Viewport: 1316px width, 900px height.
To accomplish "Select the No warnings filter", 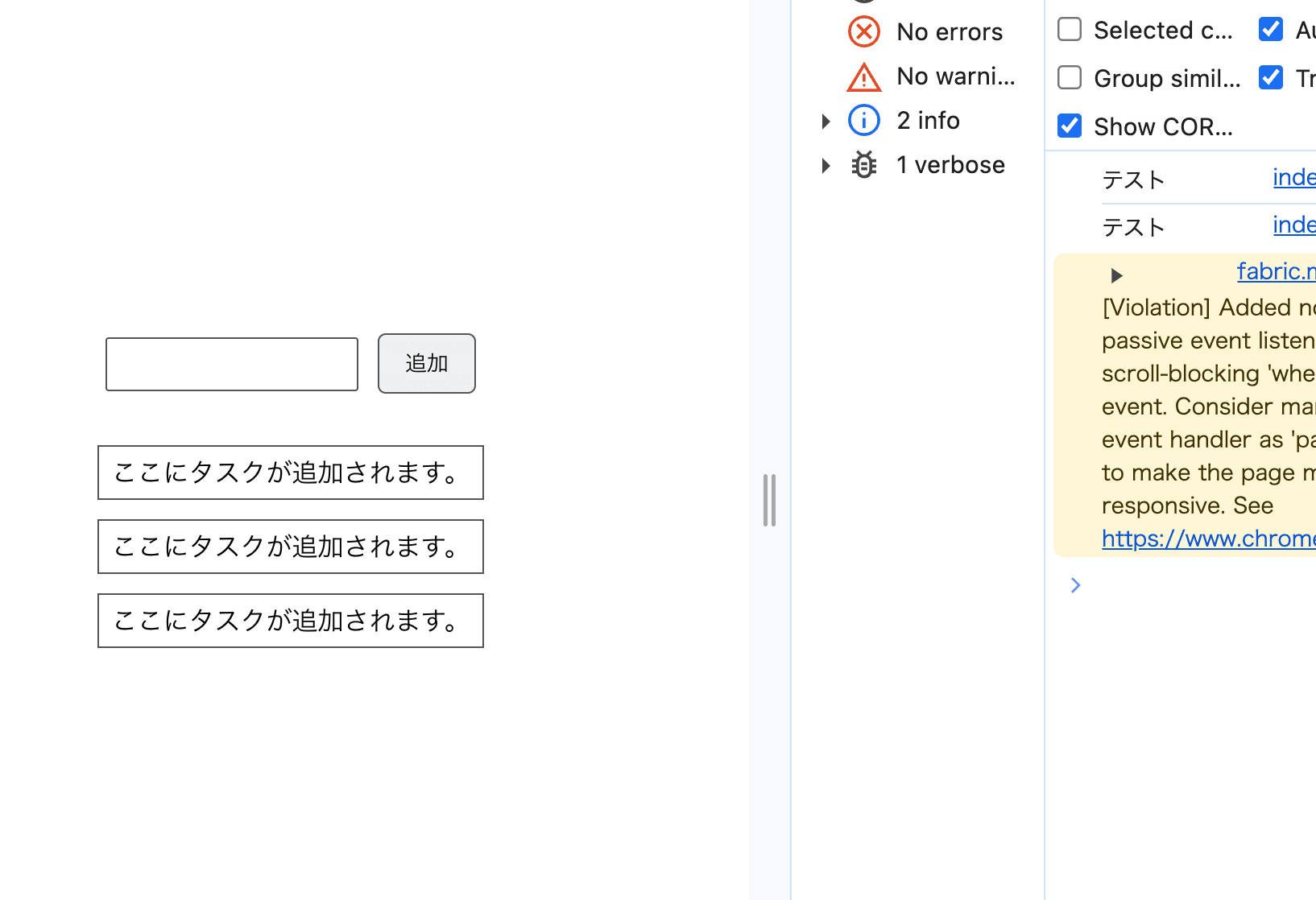I will pyautogui.click(x=955, y=76).
